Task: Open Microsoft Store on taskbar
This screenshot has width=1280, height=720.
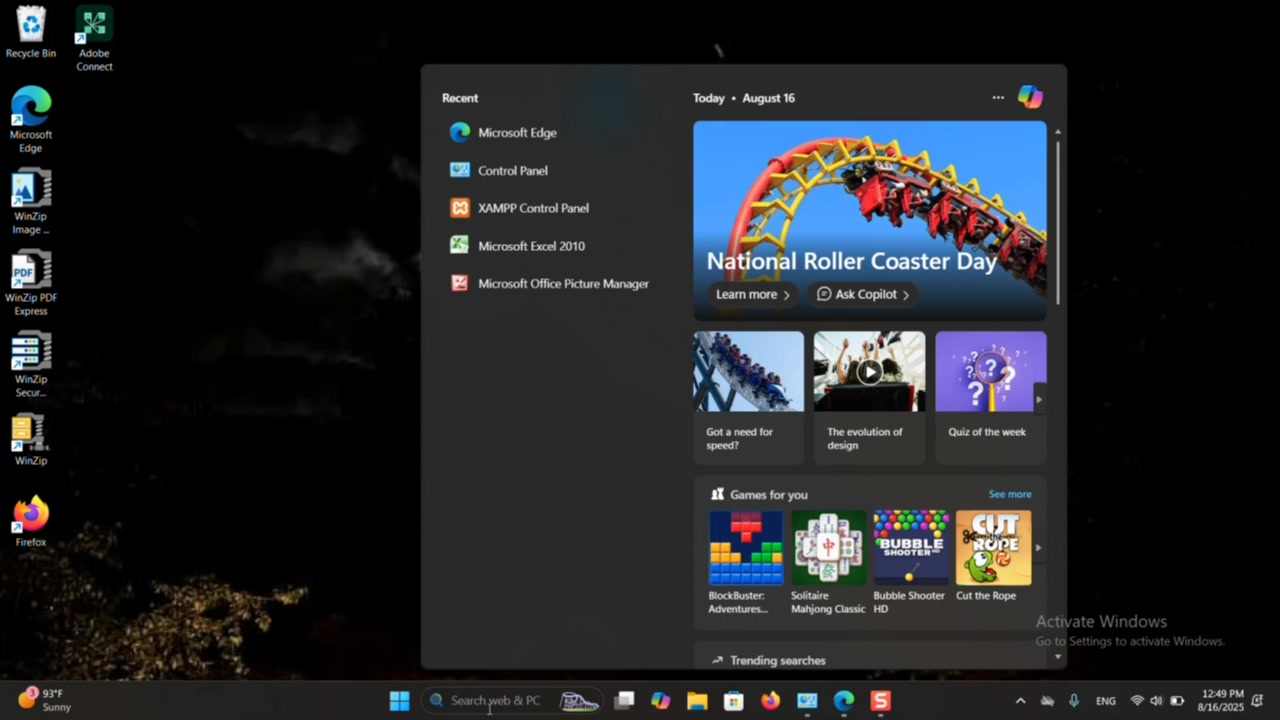Action: pos(734,701)
